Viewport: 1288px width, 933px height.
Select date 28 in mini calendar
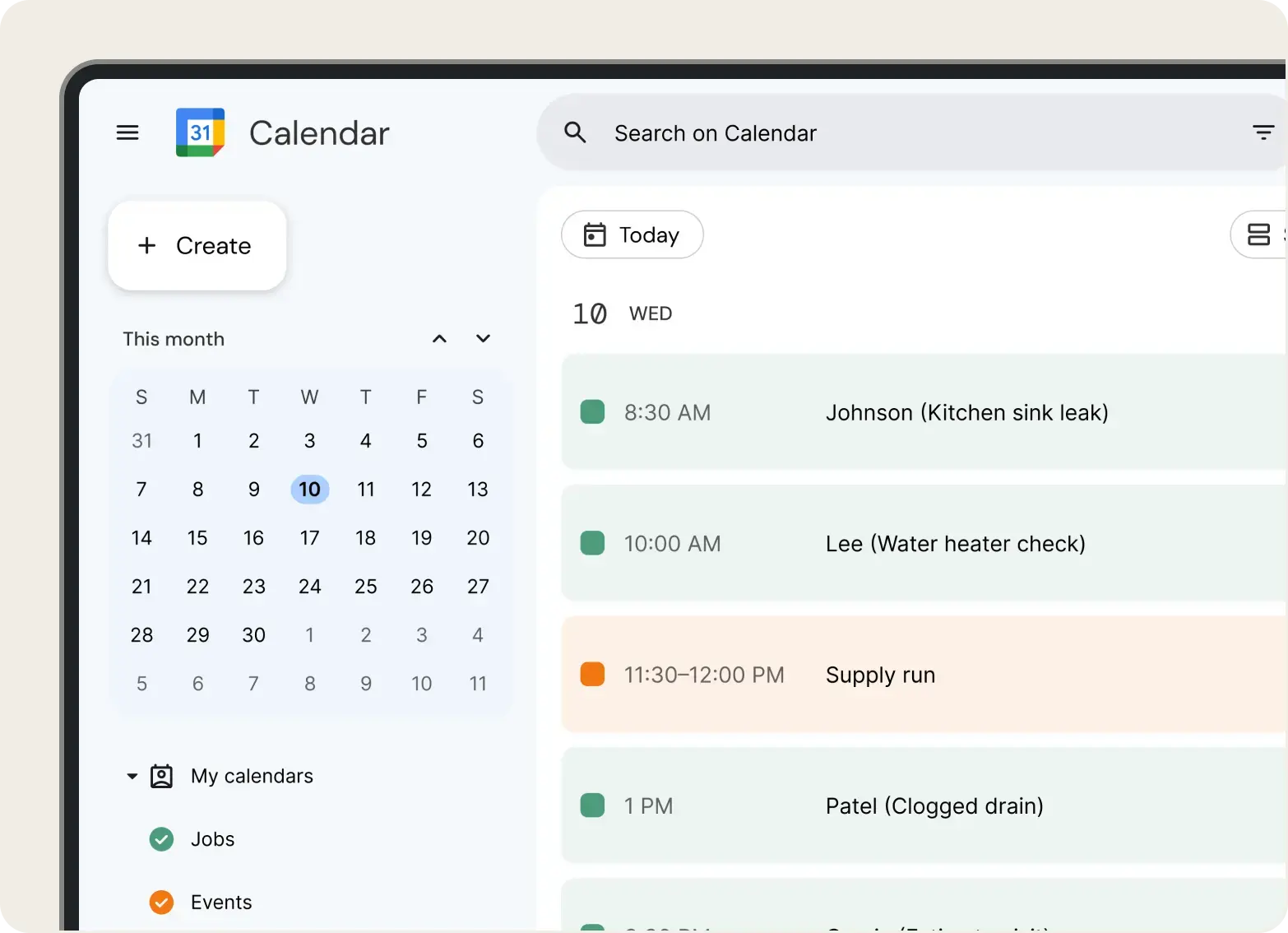coord(141,635)
